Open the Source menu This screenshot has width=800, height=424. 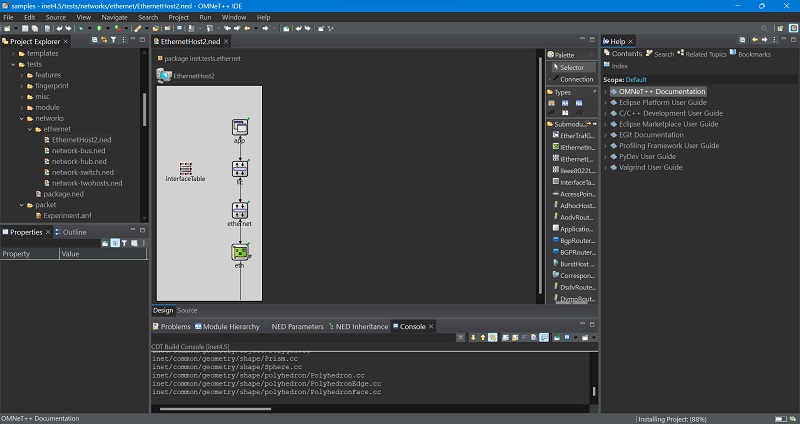click(x=56, y=17)
